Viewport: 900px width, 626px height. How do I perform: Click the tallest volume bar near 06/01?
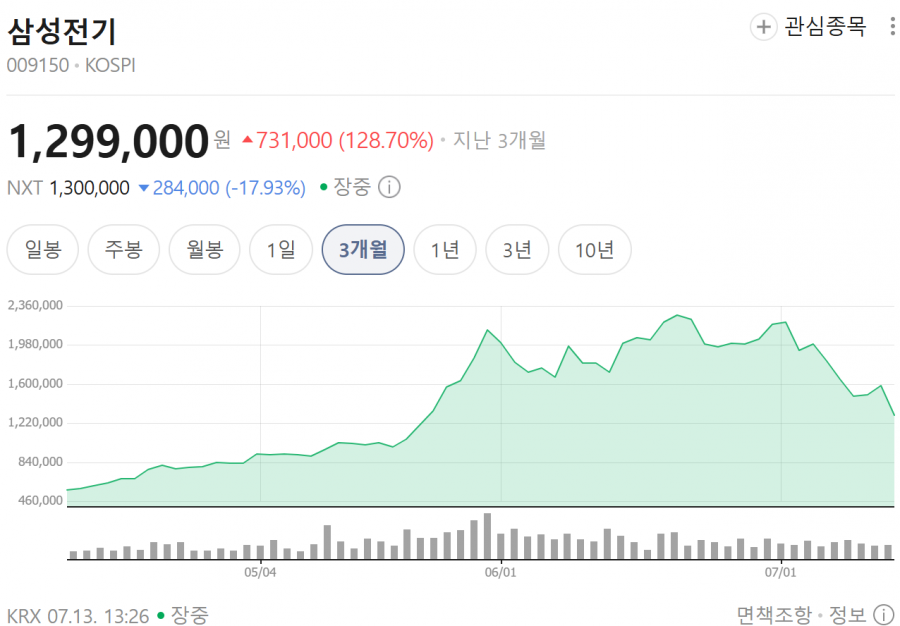pyautogui.click(x=487, y=536)
